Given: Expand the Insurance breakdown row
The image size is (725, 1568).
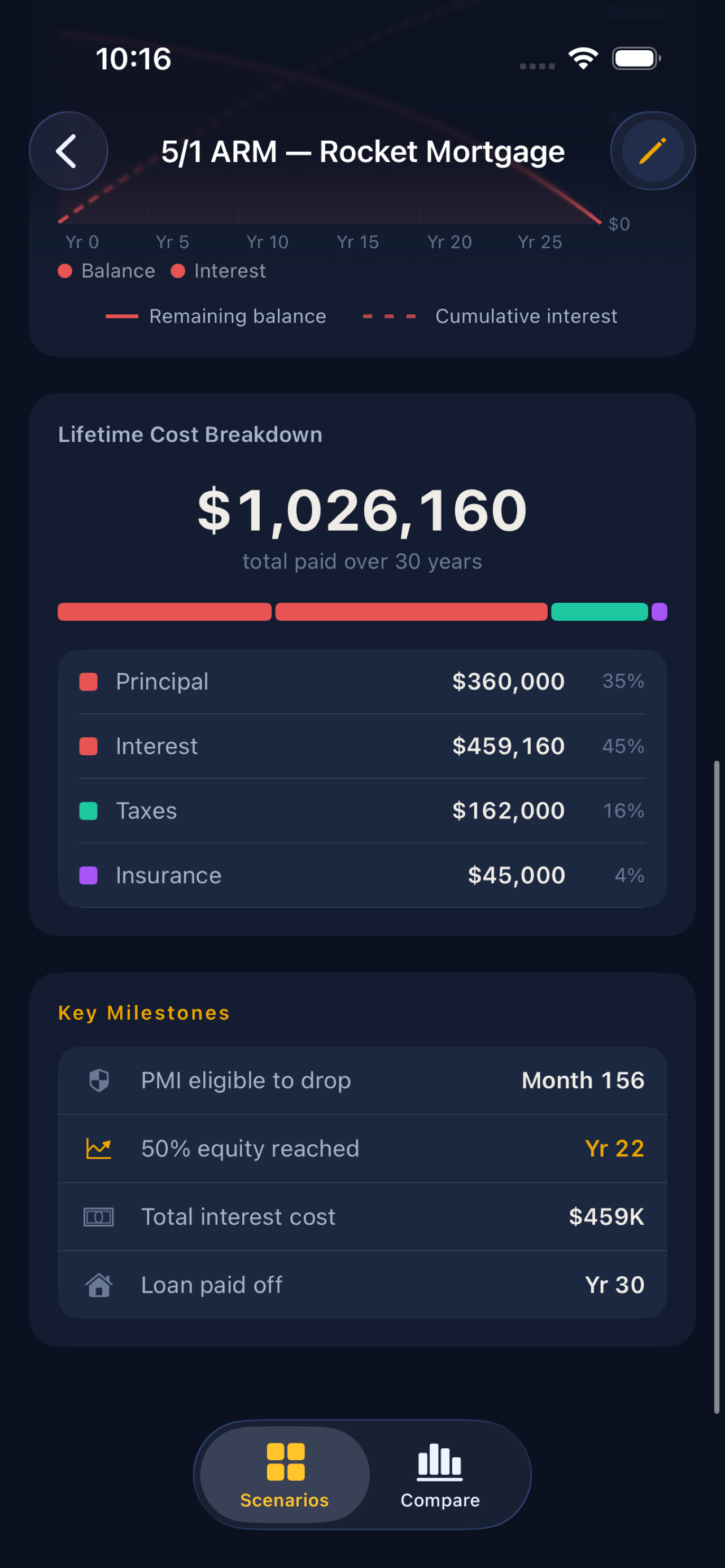Looking at the screenshot, I should click(x=362, y=875).
